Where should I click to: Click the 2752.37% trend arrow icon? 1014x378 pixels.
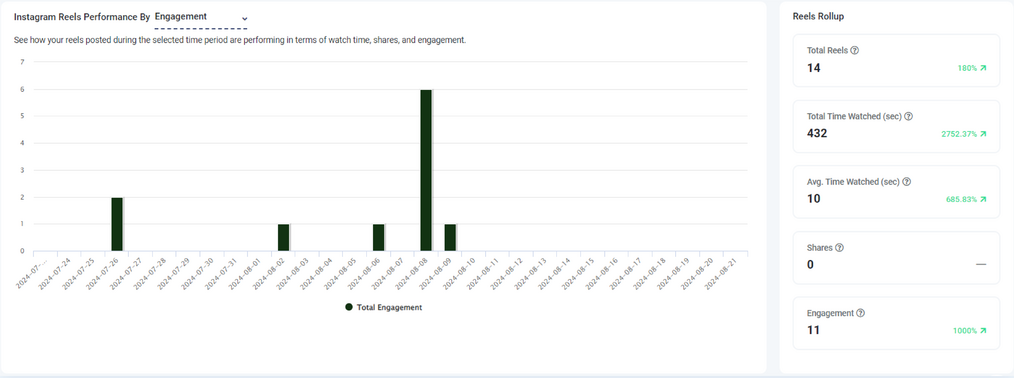[983, 134]
